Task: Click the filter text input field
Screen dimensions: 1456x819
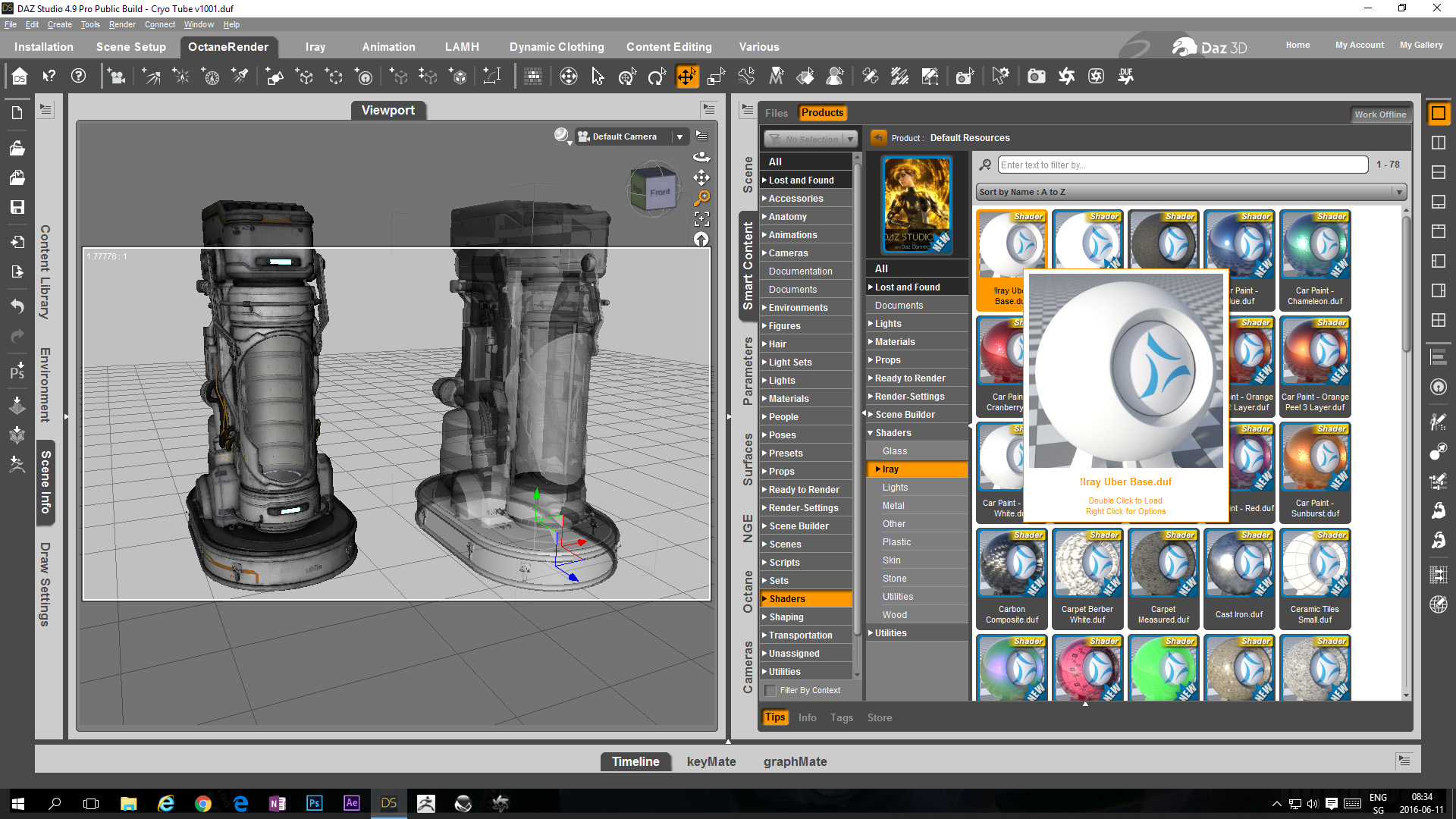Action: 1181,165
